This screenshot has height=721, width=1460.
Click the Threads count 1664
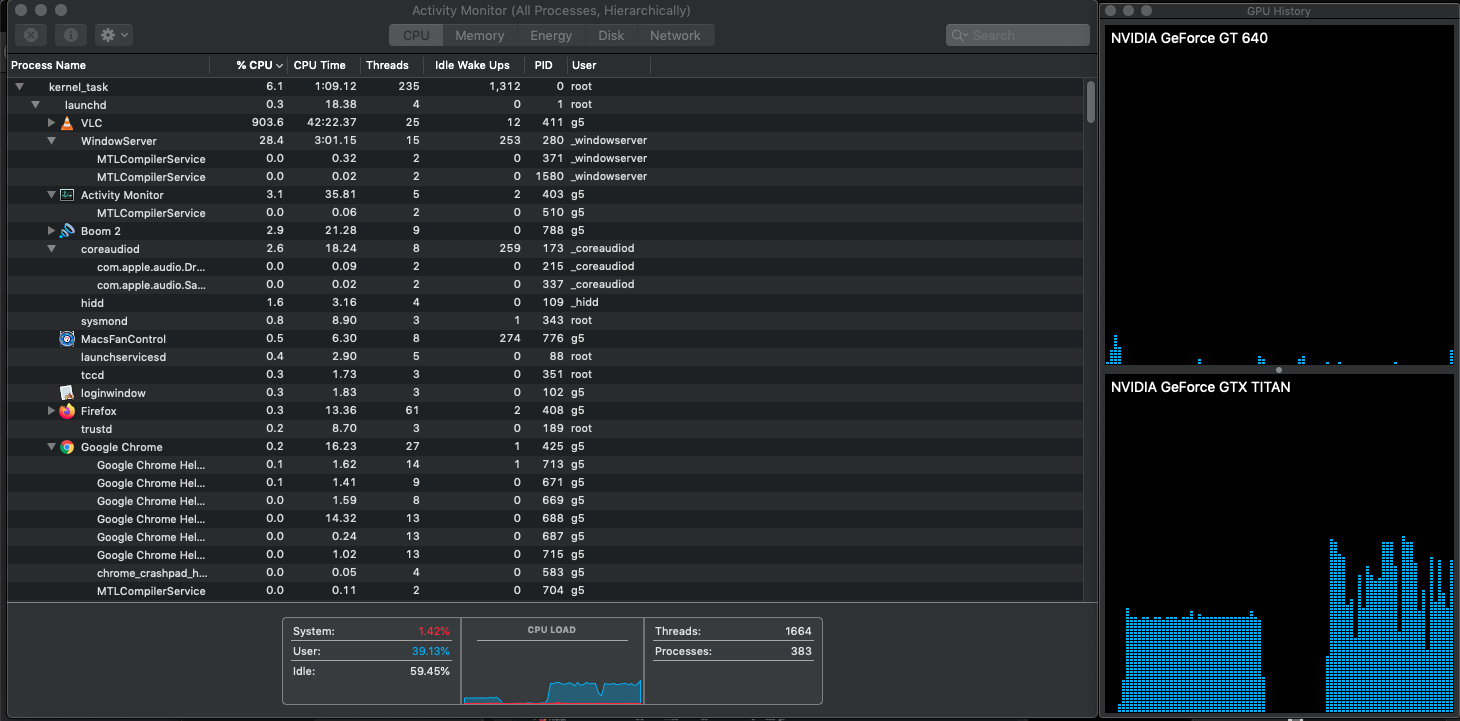(799, 632)
